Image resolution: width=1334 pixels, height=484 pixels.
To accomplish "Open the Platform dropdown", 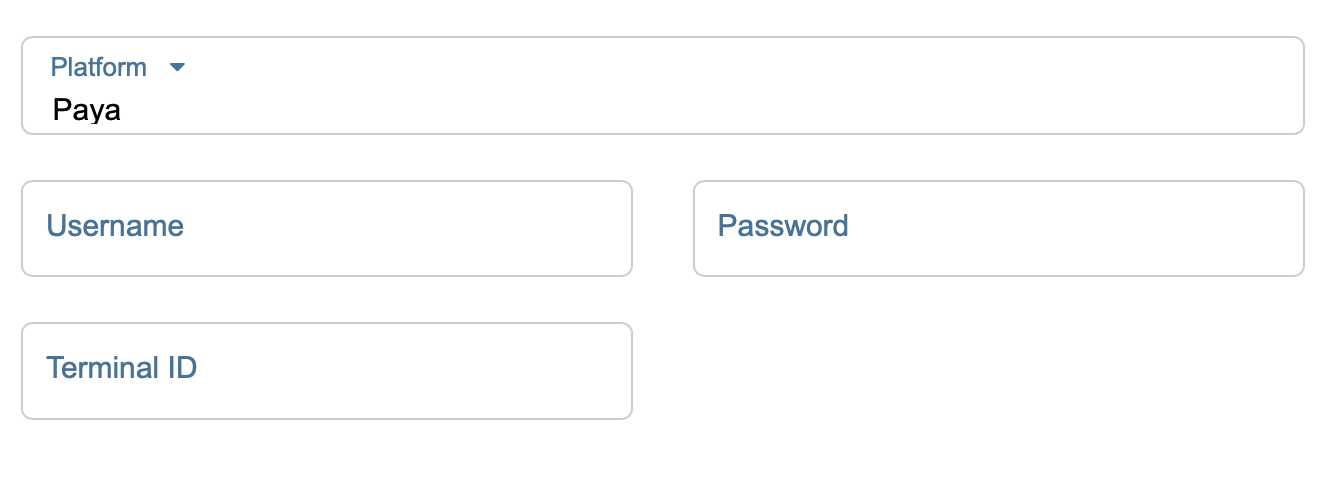I will pyautogui.click(x=662, y=86).
